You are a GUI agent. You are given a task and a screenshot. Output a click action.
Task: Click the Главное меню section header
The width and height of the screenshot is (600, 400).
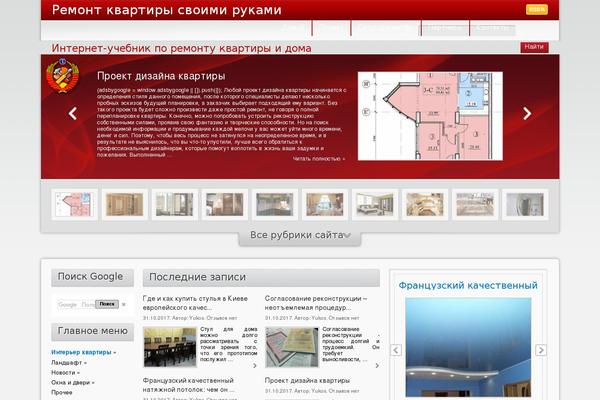(x=93, y=331)
